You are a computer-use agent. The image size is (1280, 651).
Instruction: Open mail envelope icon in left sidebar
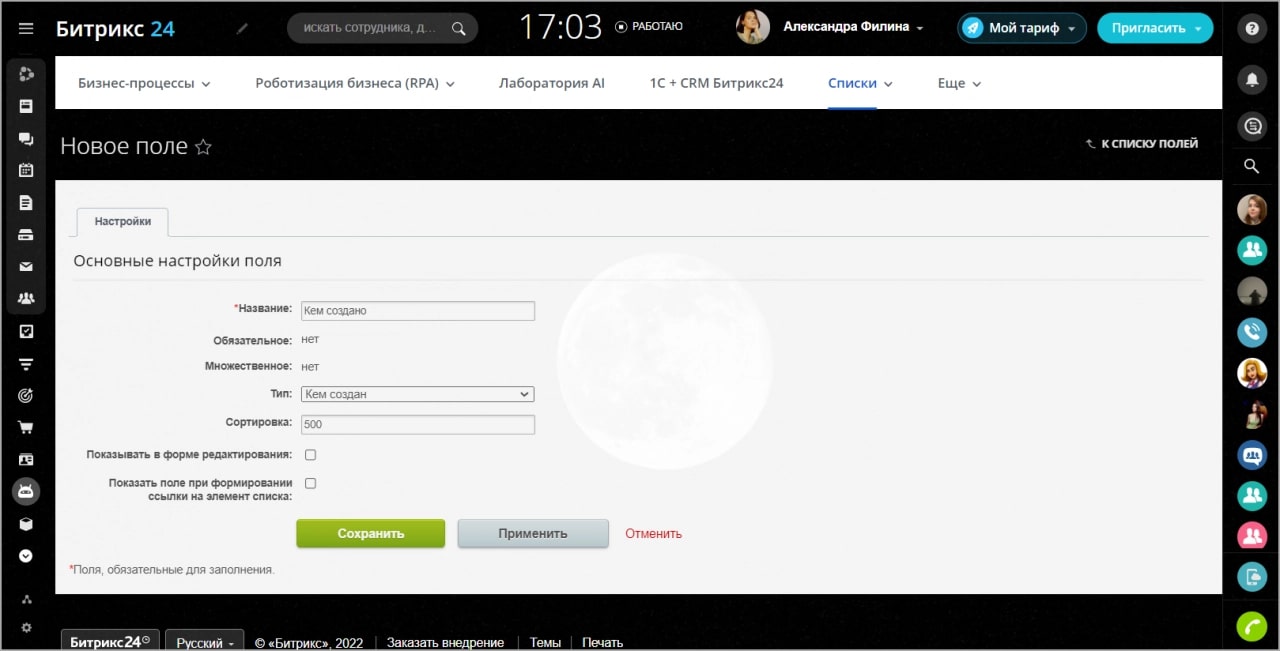click(26, 267)
